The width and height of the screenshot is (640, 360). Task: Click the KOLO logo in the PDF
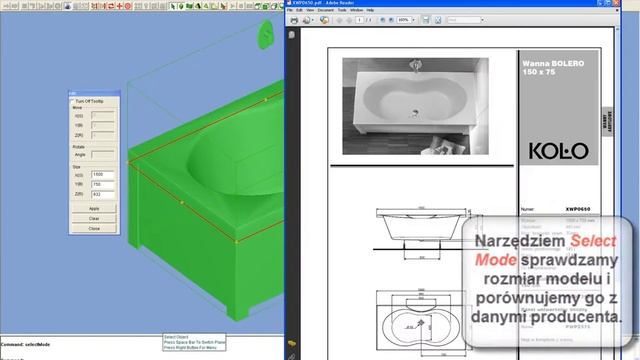pos(559,151)
